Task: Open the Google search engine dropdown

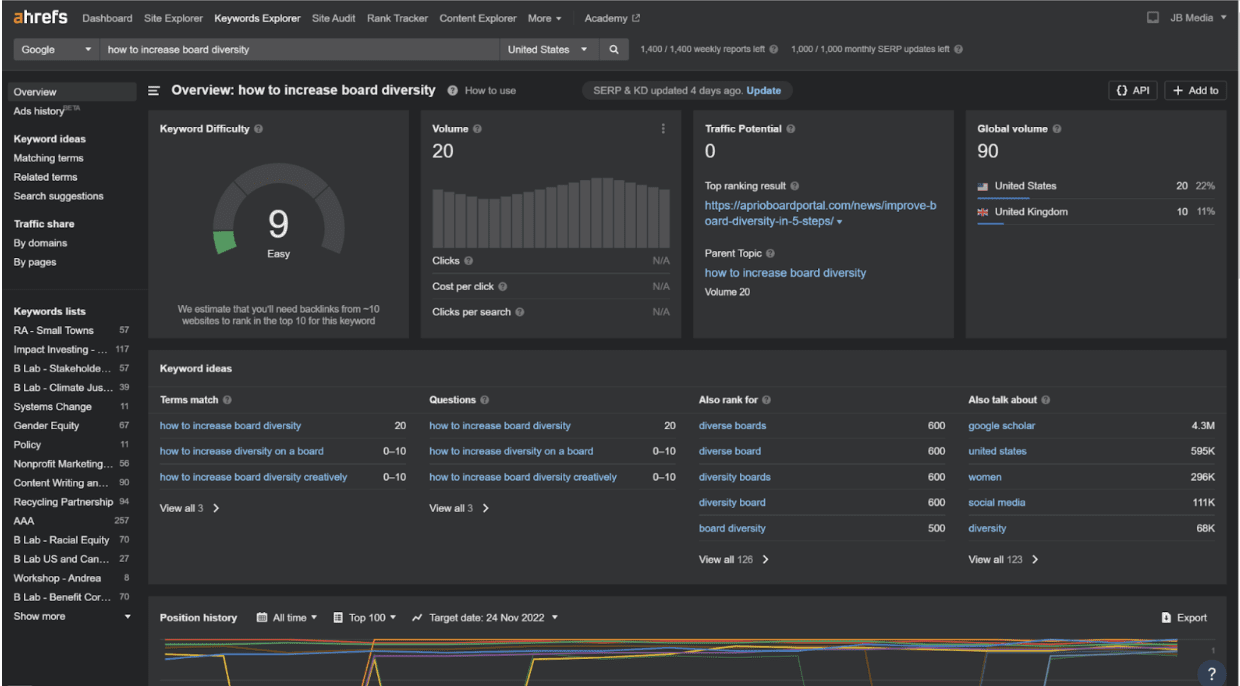Action: point(55,48)
